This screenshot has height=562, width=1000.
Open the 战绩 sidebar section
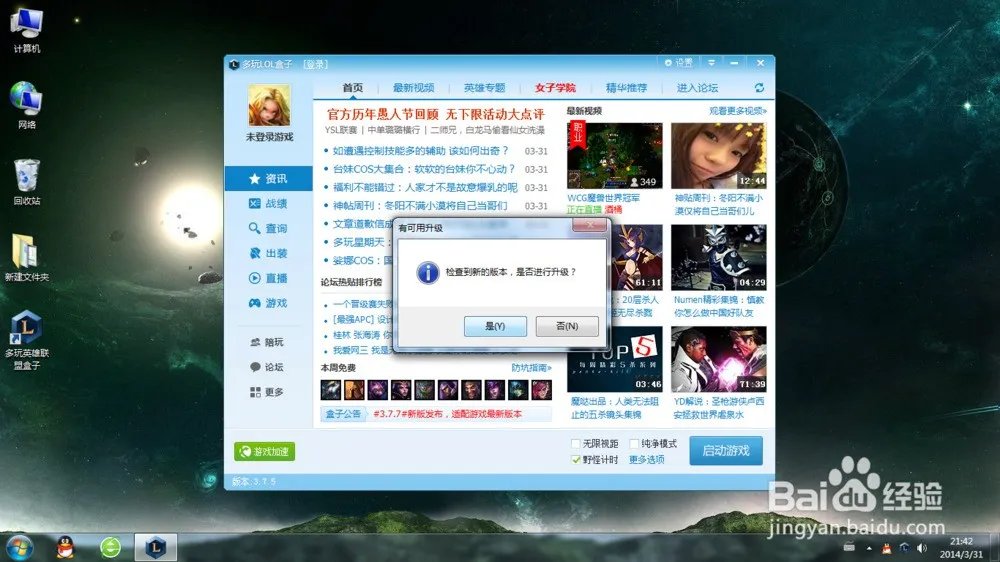pyautogui.click(x=268, y=203)
